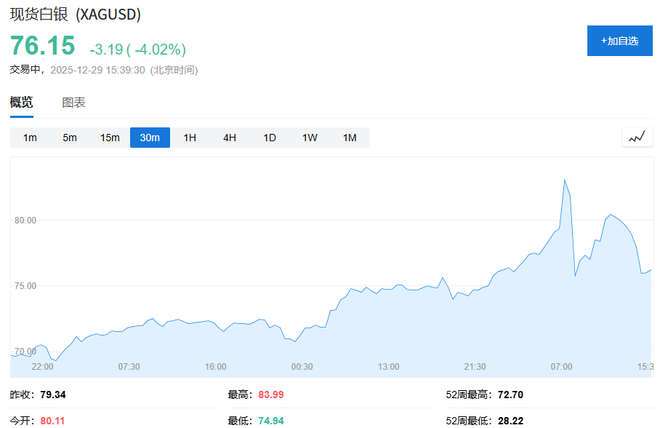
Task: Choose the 15m time interval
Action: click(x=110, y=138)
